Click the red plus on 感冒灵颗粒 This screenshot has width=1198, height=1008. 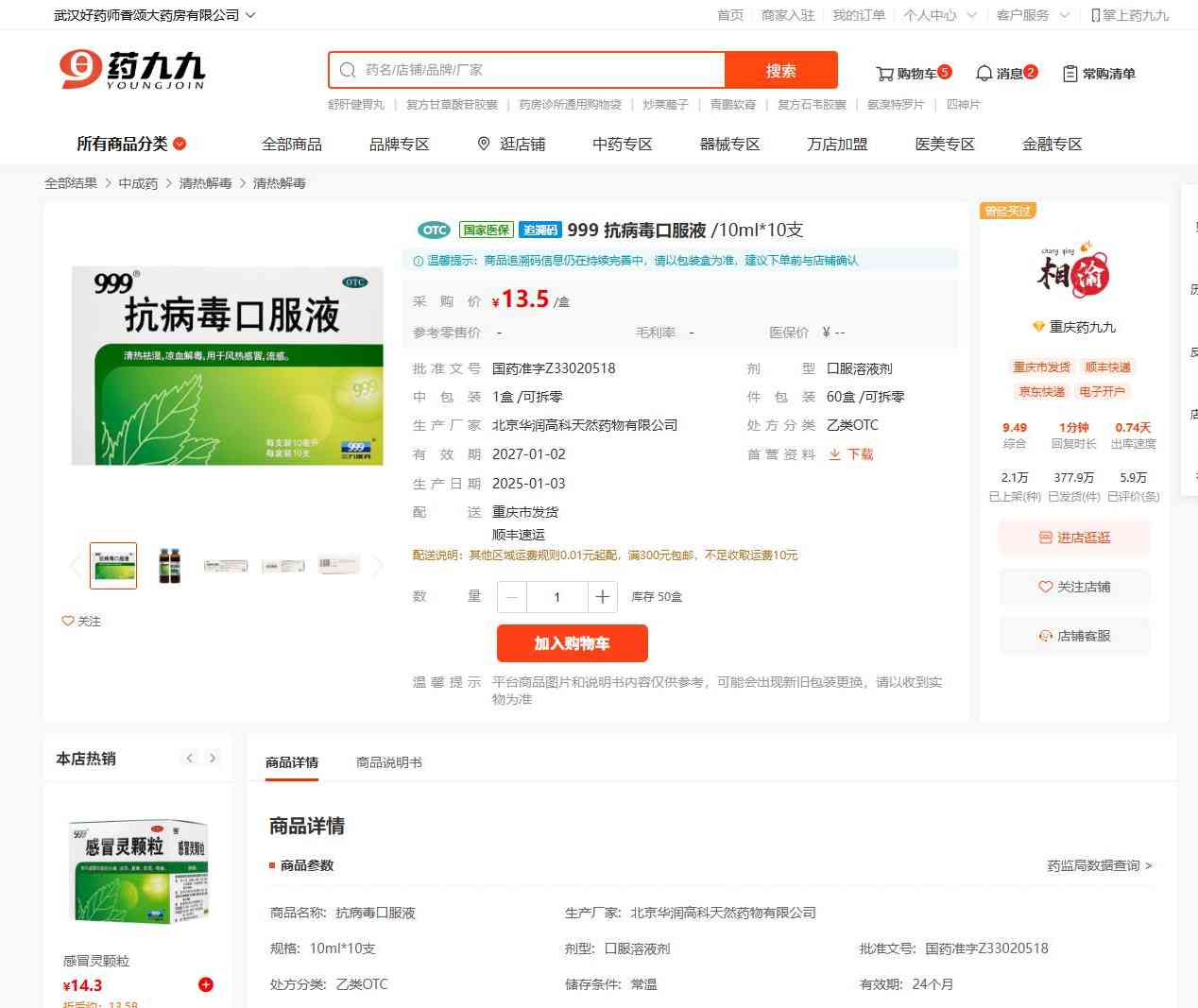point(205,984)
